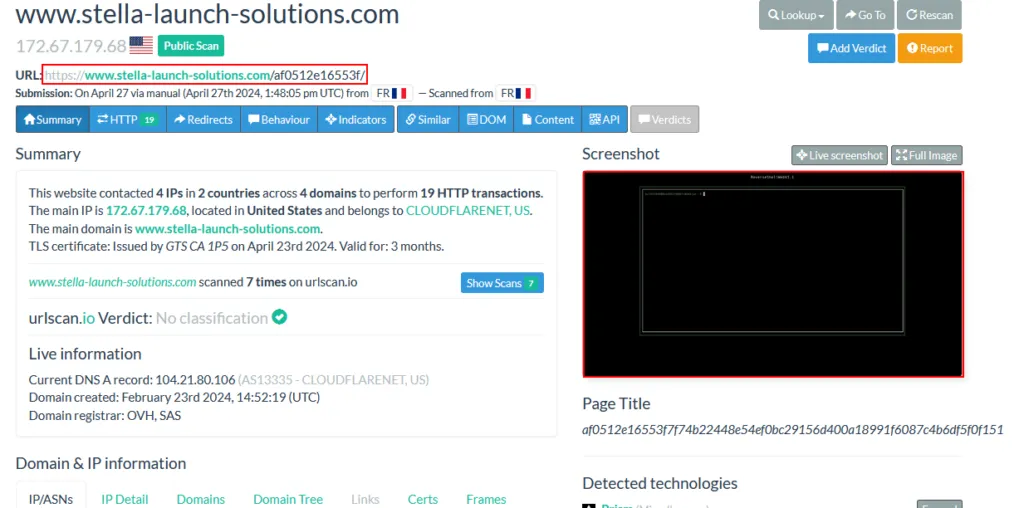1024x508 pixels.
Task: Open the Full Image view
Action: tap(926, 155)
